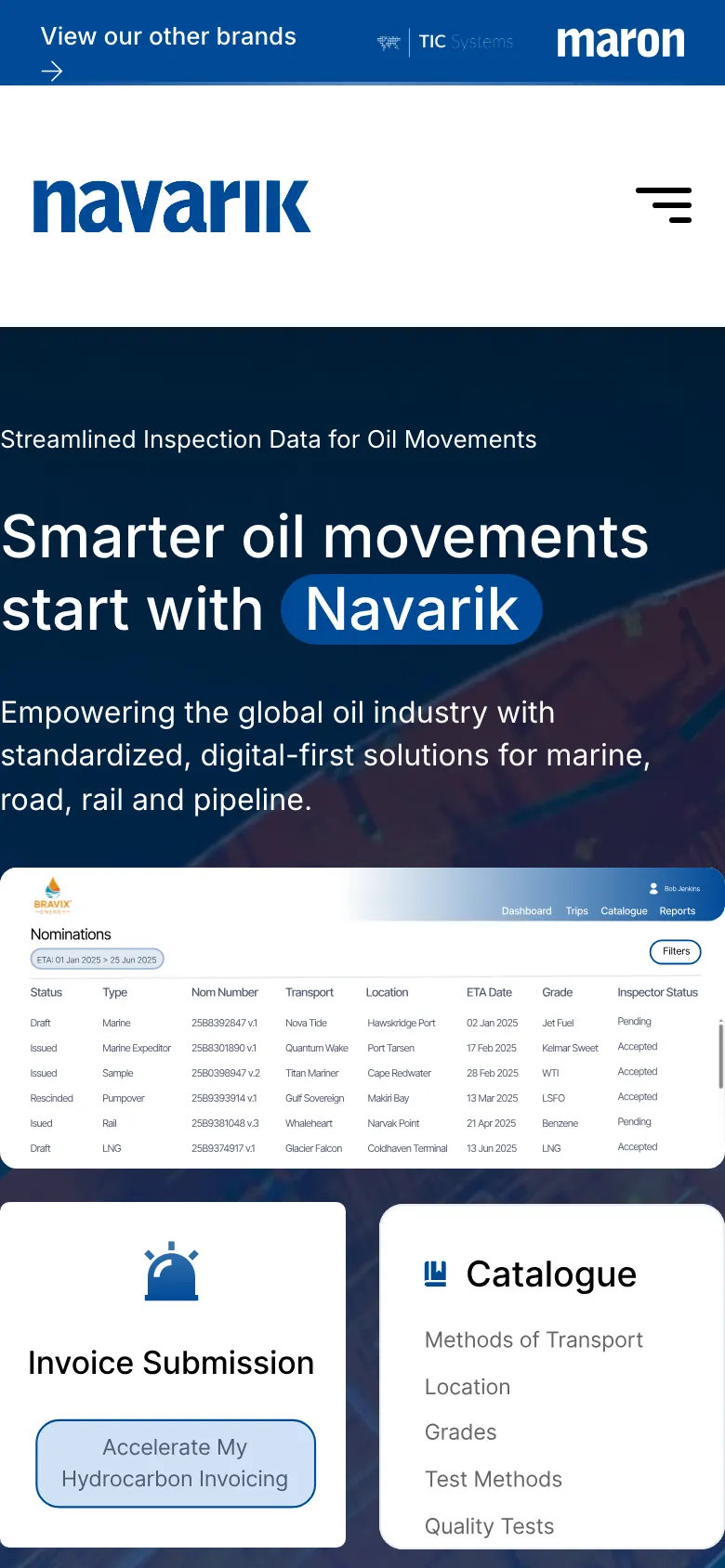Click nomination number 25B8301890 v.1

point(224,1048)
